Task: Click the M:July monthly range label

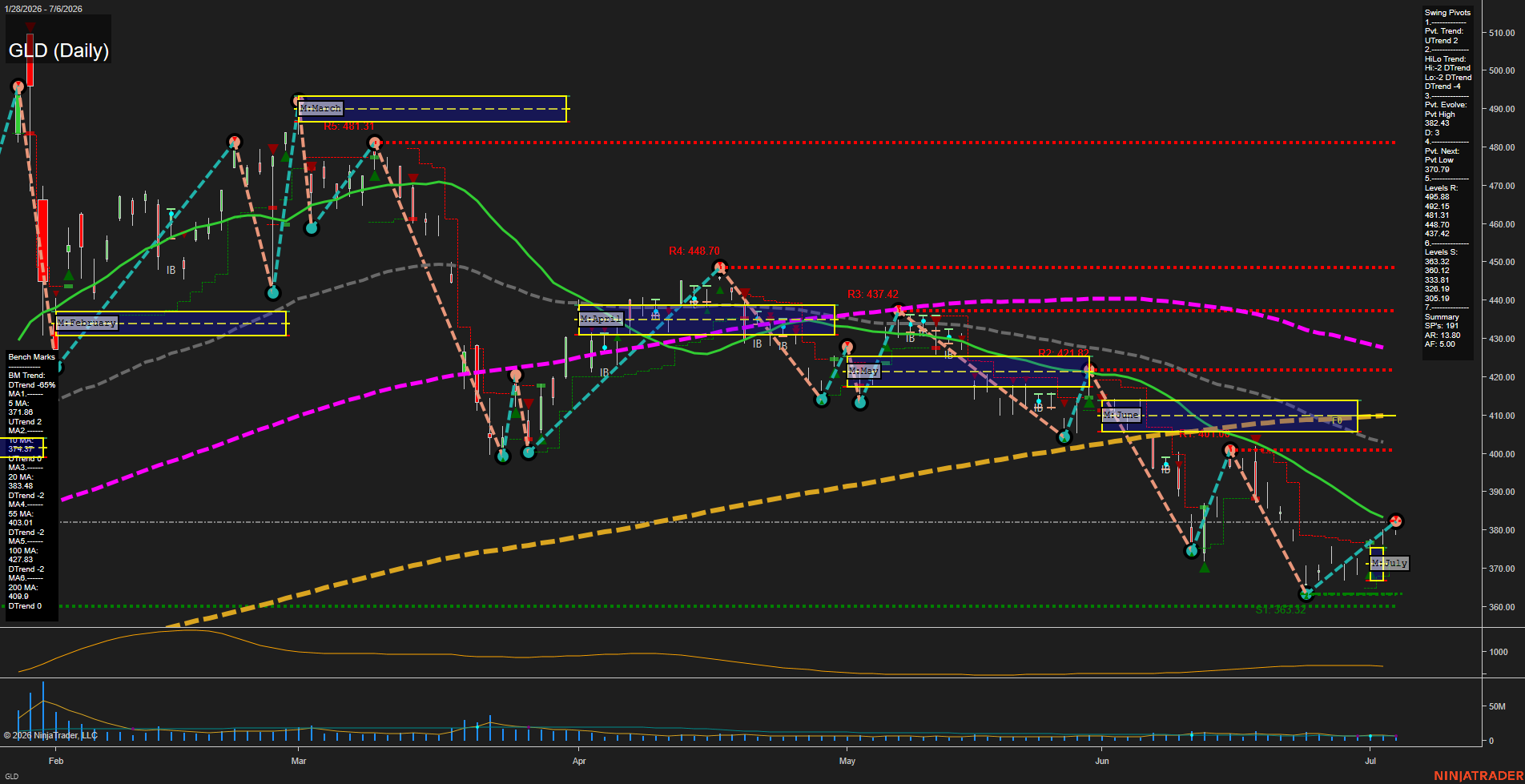Action: [x=1389, y=563]
